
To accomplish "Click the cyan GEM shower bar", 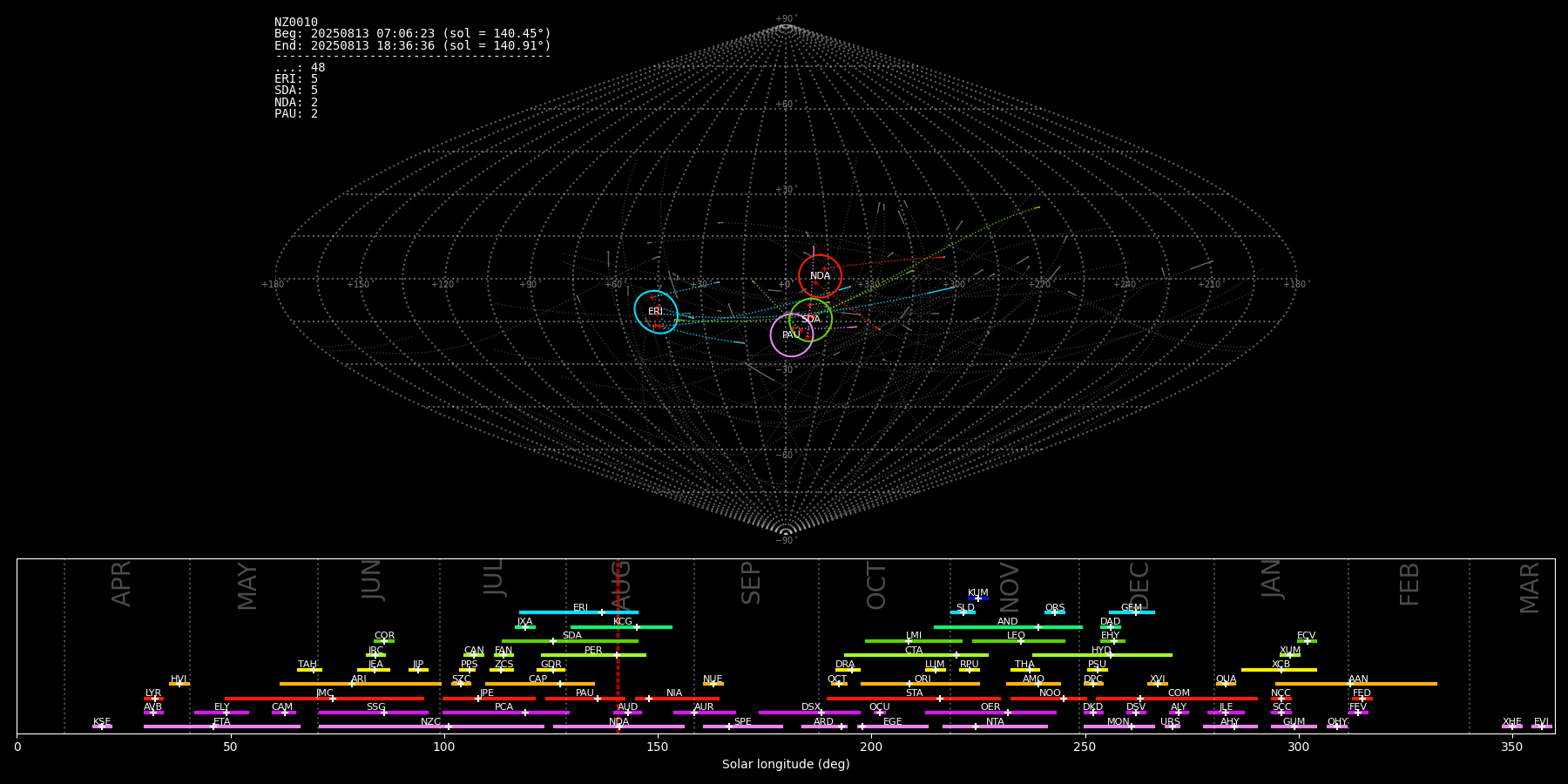I will click(x=1132, y=612).
